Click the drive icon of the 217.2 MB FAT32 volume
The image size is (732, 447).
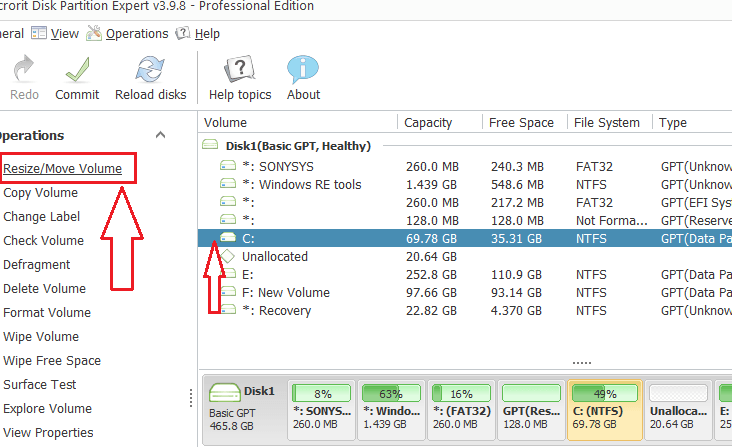[228, 201]
